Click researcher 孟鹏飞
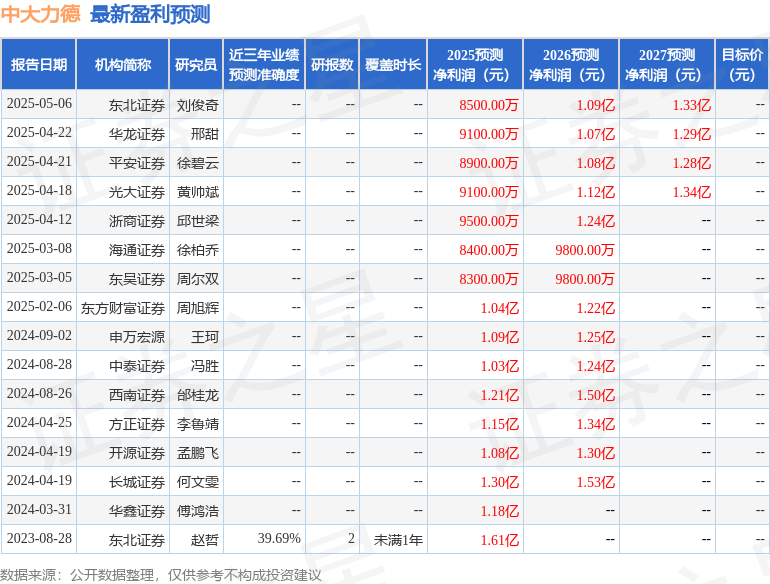Screen dimensions: 770x584 [x=197, y=453]
